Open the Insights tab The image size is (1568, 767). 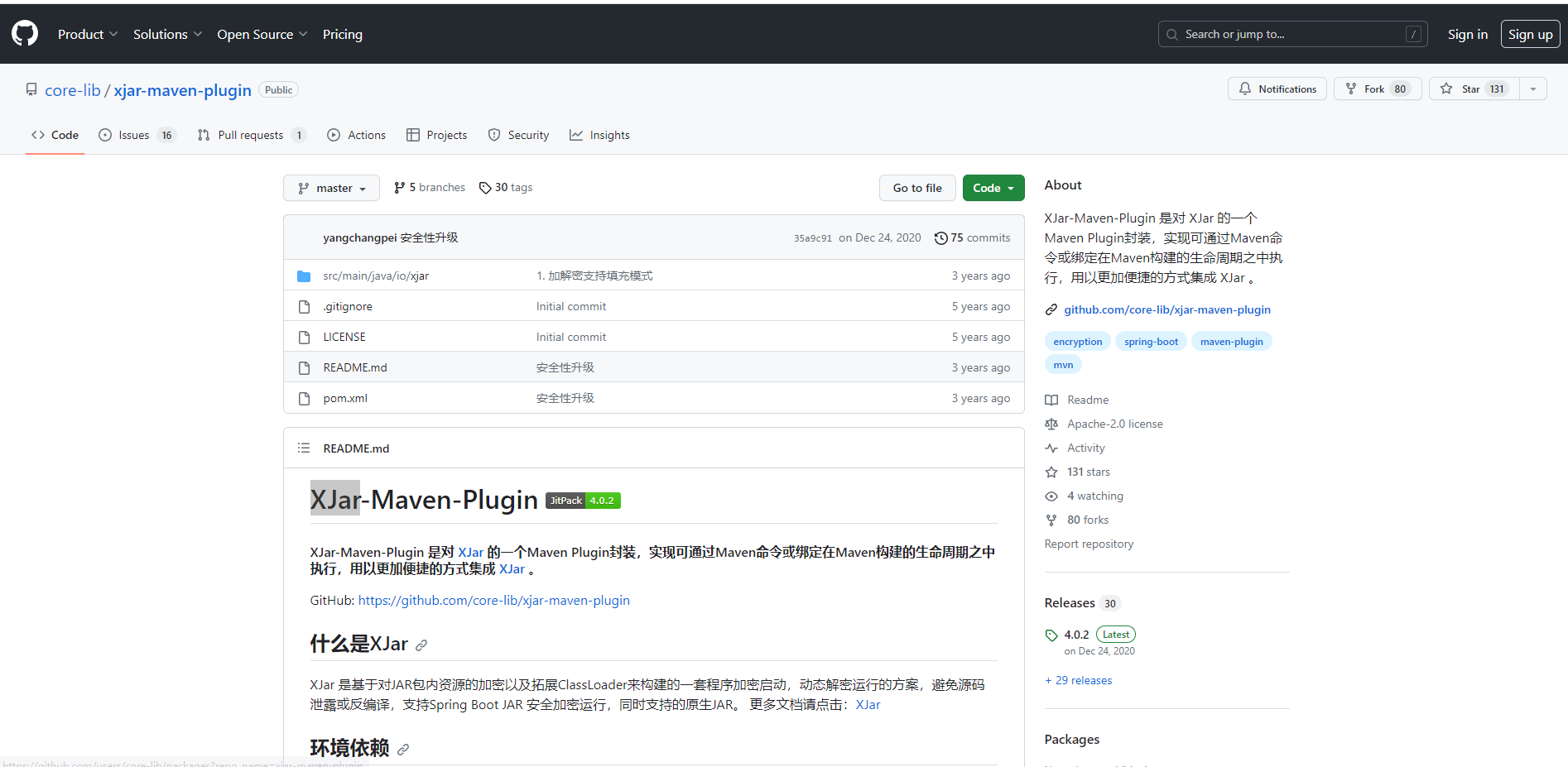tap(599, 135)
